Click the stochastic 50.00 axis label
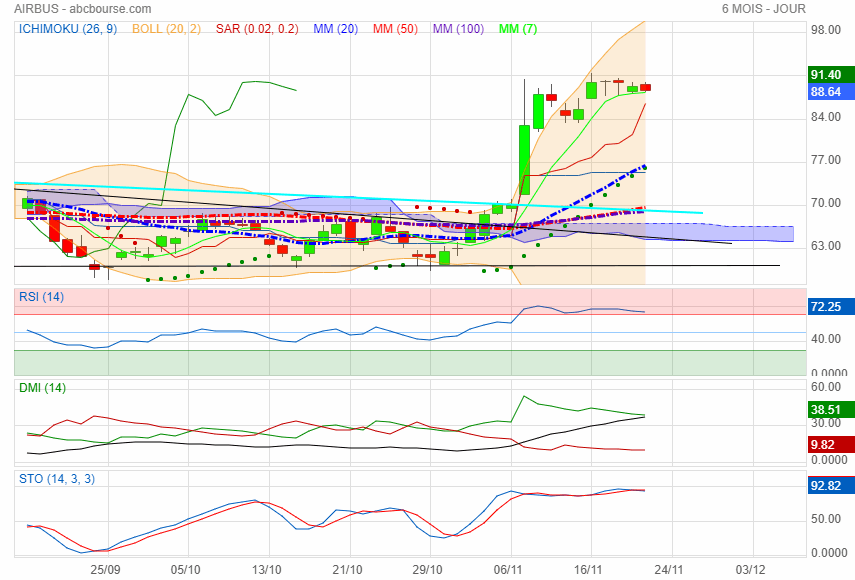 pyautogui.click(x=826, y=519)
